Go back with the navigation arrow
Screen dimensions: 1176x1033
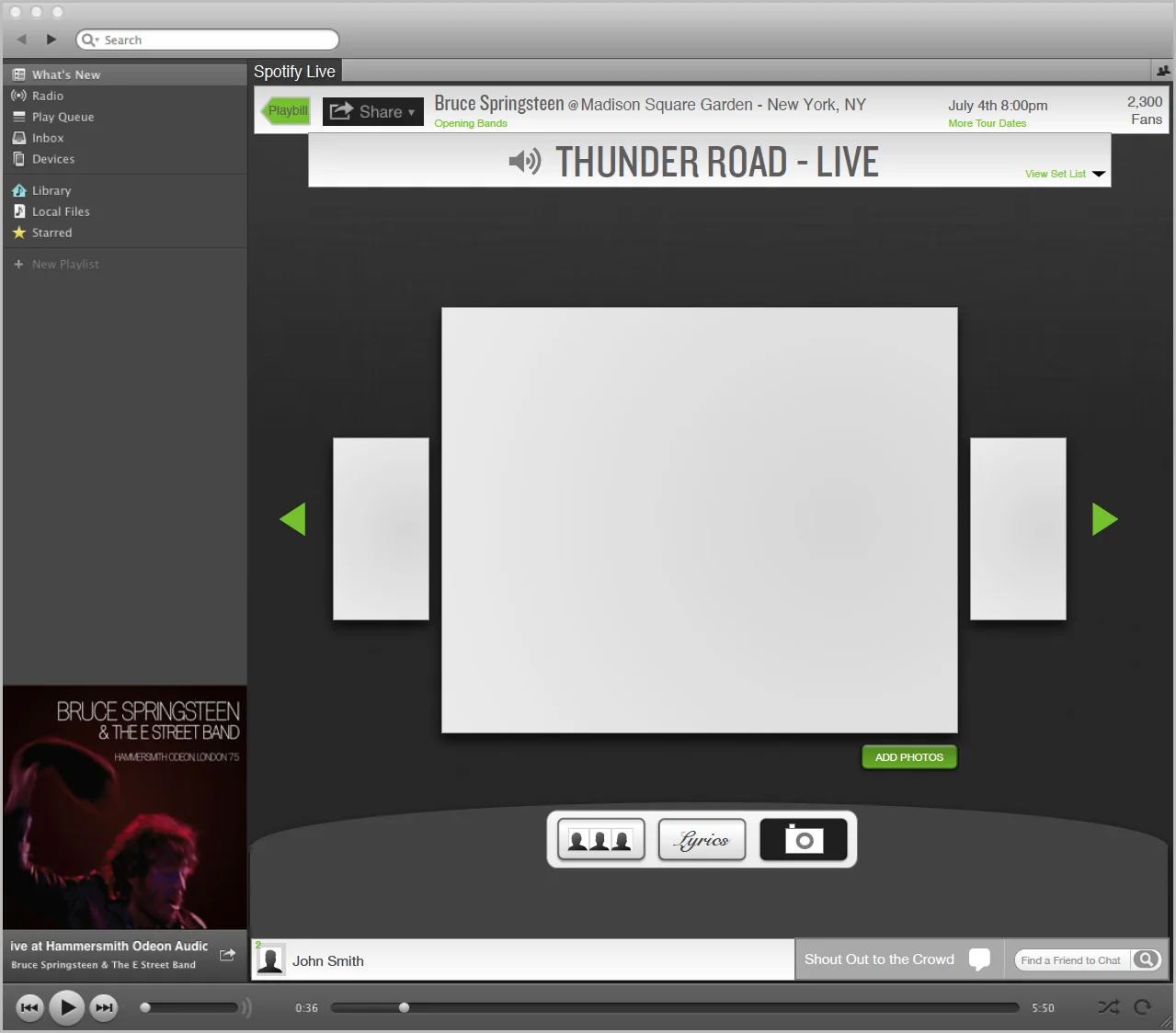coord(22,40)
